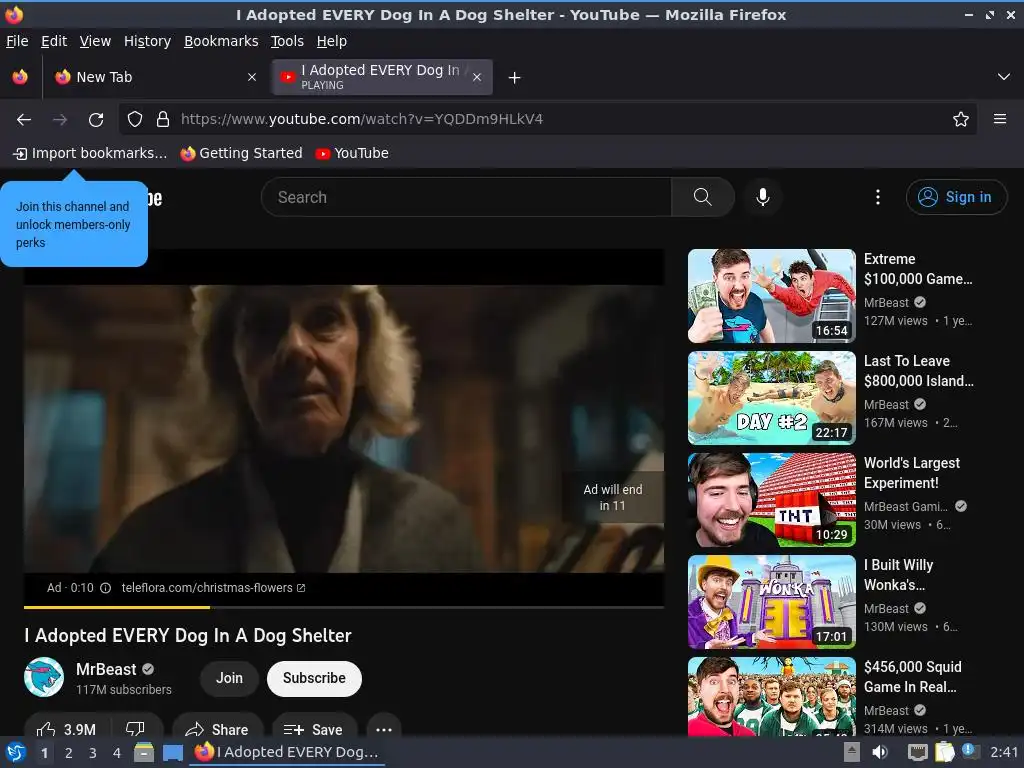The image size is (1024, 768).
Task: Open MrBeast channel name link
Action: pyautogui.click(x=106, y=669)
